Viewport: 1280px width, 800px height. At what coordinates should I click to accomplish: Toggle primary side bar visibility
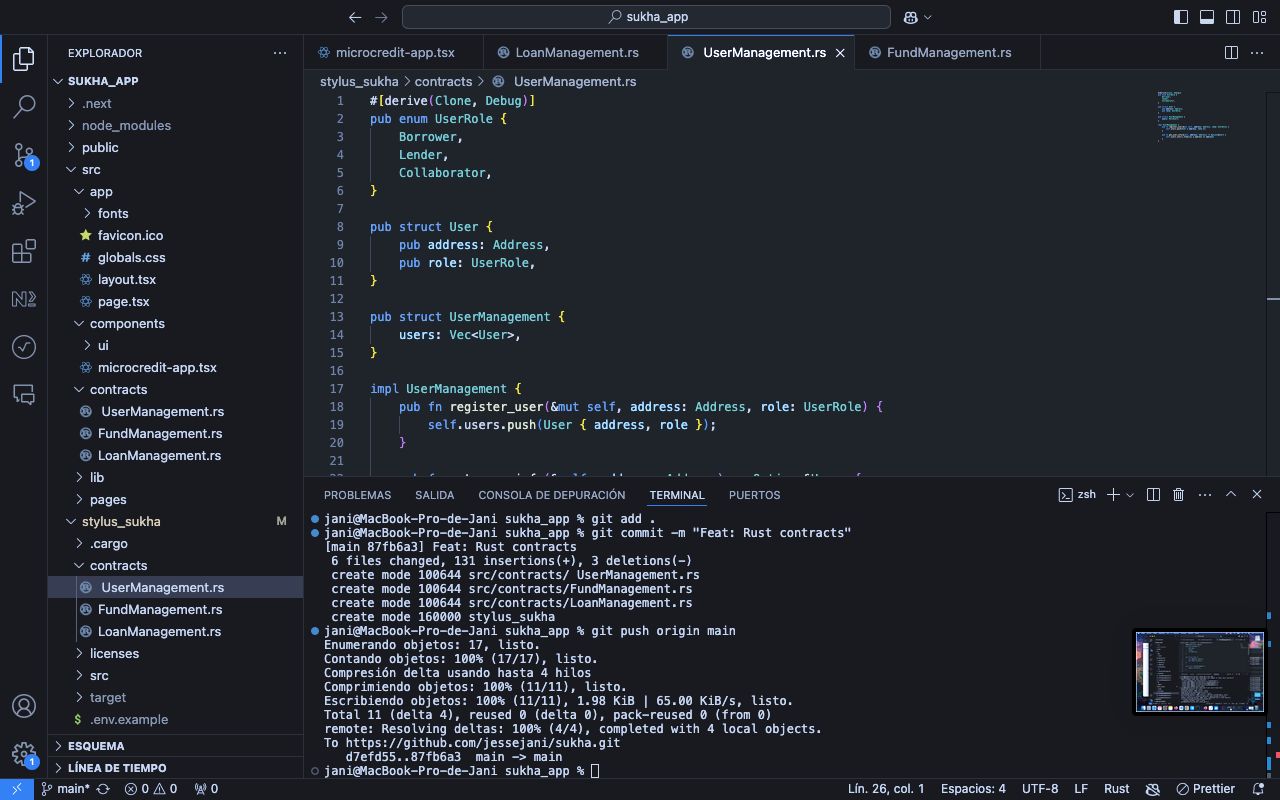point(1181,17)
